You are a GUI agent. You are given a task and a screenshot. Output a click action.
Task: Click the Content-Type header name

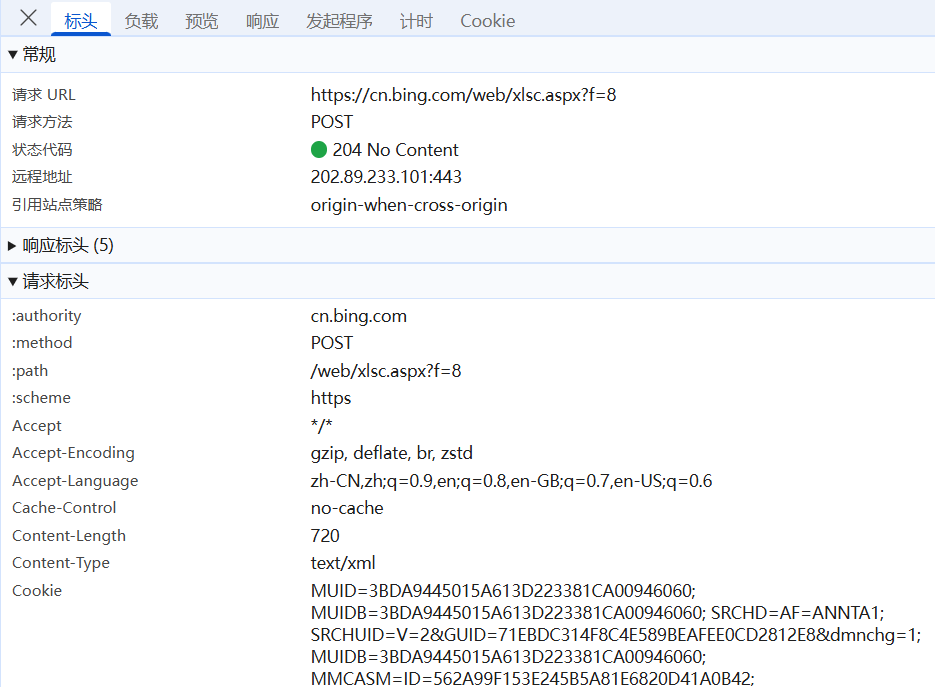pos(61,564)
